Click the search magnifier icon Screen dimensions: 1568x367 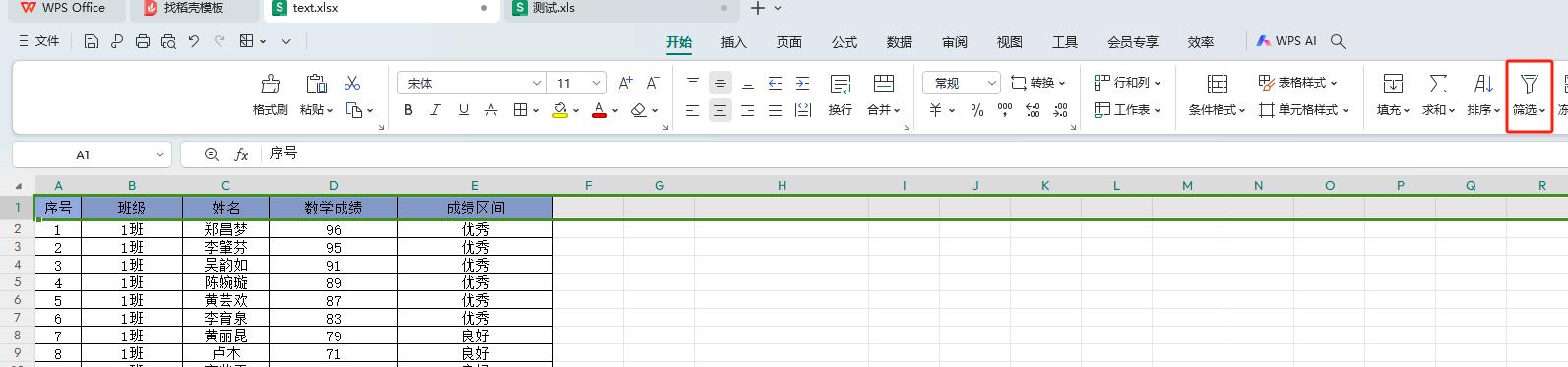(x=1339, y=41)
